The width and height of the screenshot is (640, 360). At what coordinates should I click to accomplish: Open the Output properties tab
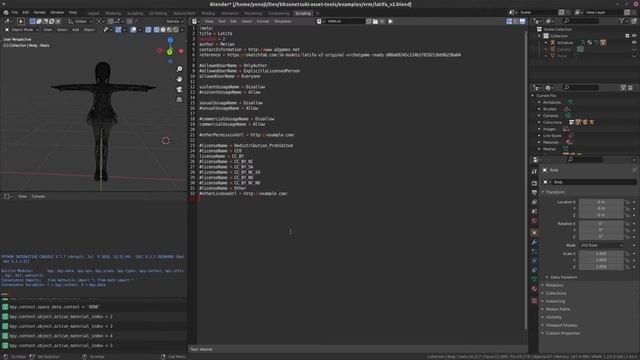[x=534, y=193]
